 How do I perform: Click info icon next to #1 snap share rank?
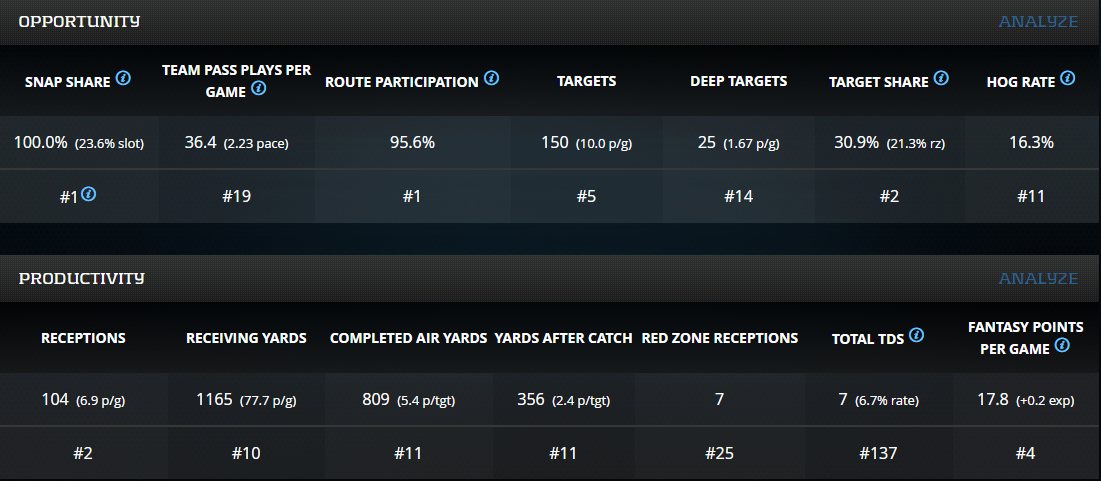coord(89,195)
